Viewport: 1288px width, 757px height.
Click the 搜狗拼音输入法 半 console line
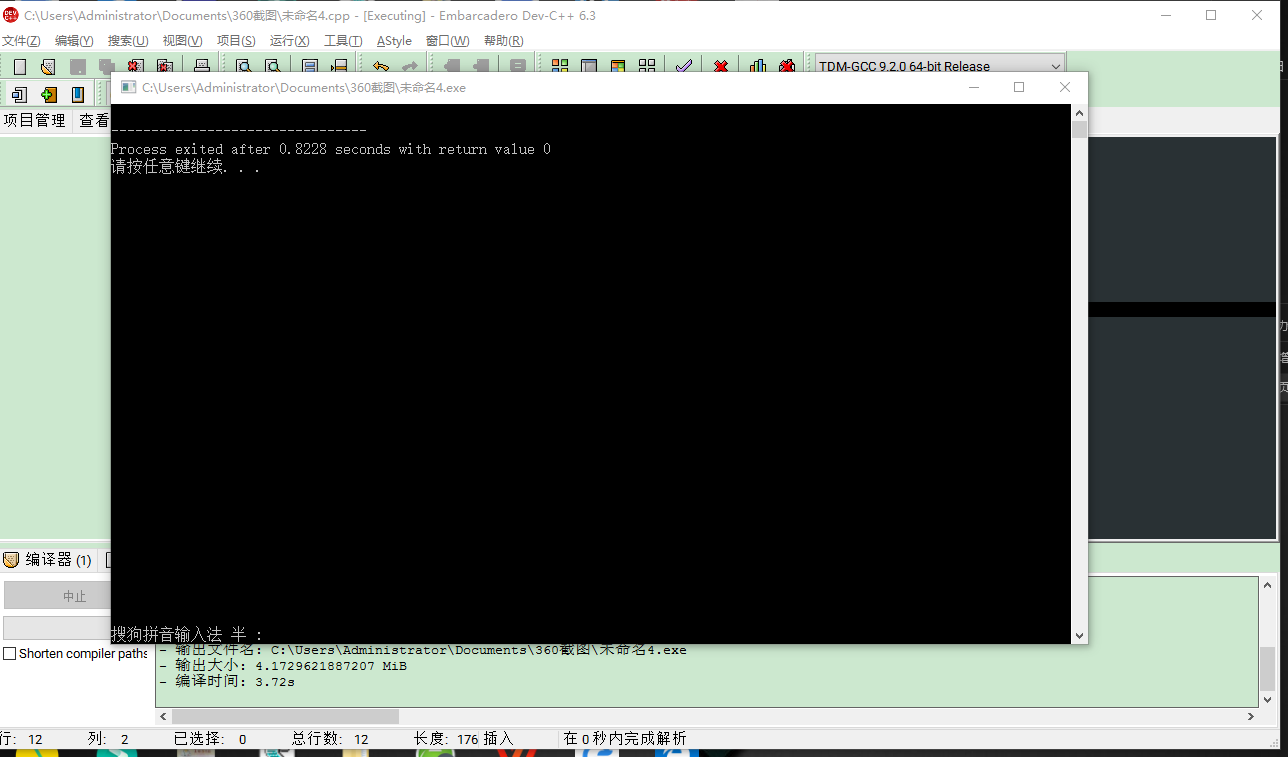[187, 634]
